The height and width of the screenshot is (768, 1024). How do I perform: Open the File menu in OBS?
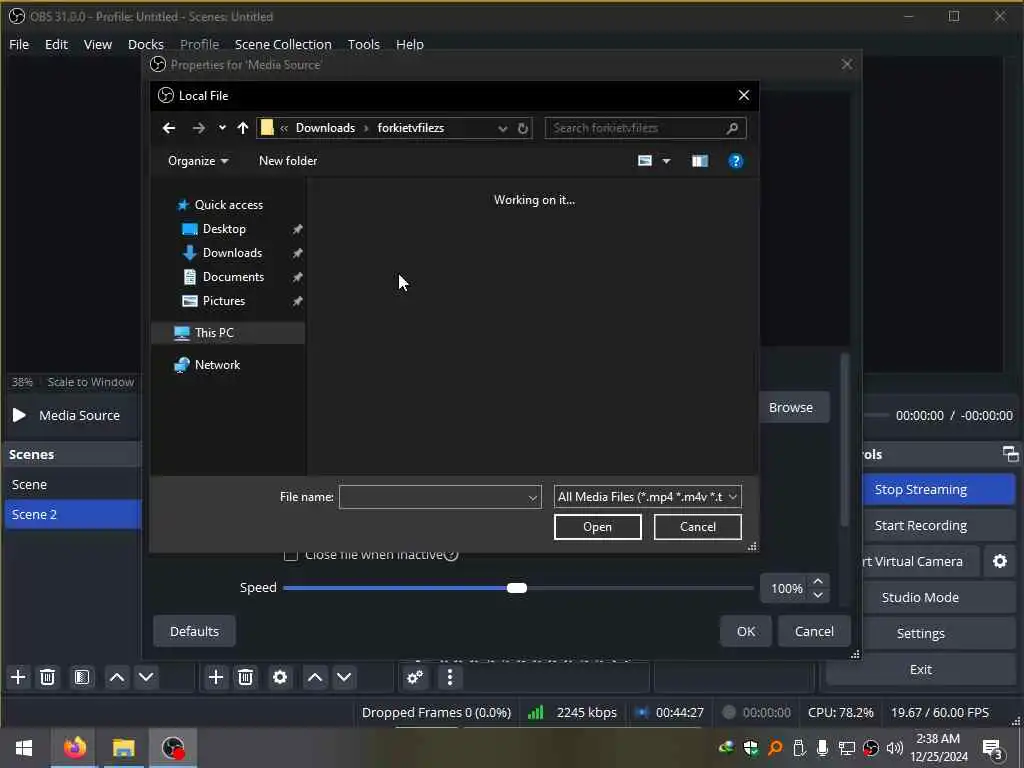point(19,44)
